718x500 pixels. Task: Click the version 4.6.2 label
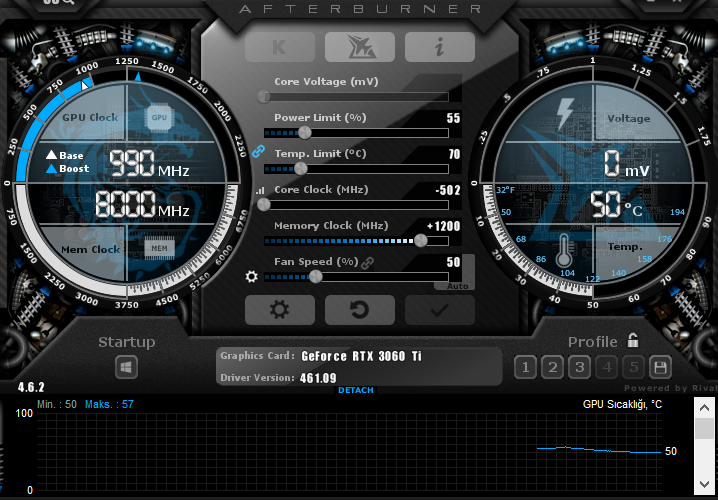(31, 387)
